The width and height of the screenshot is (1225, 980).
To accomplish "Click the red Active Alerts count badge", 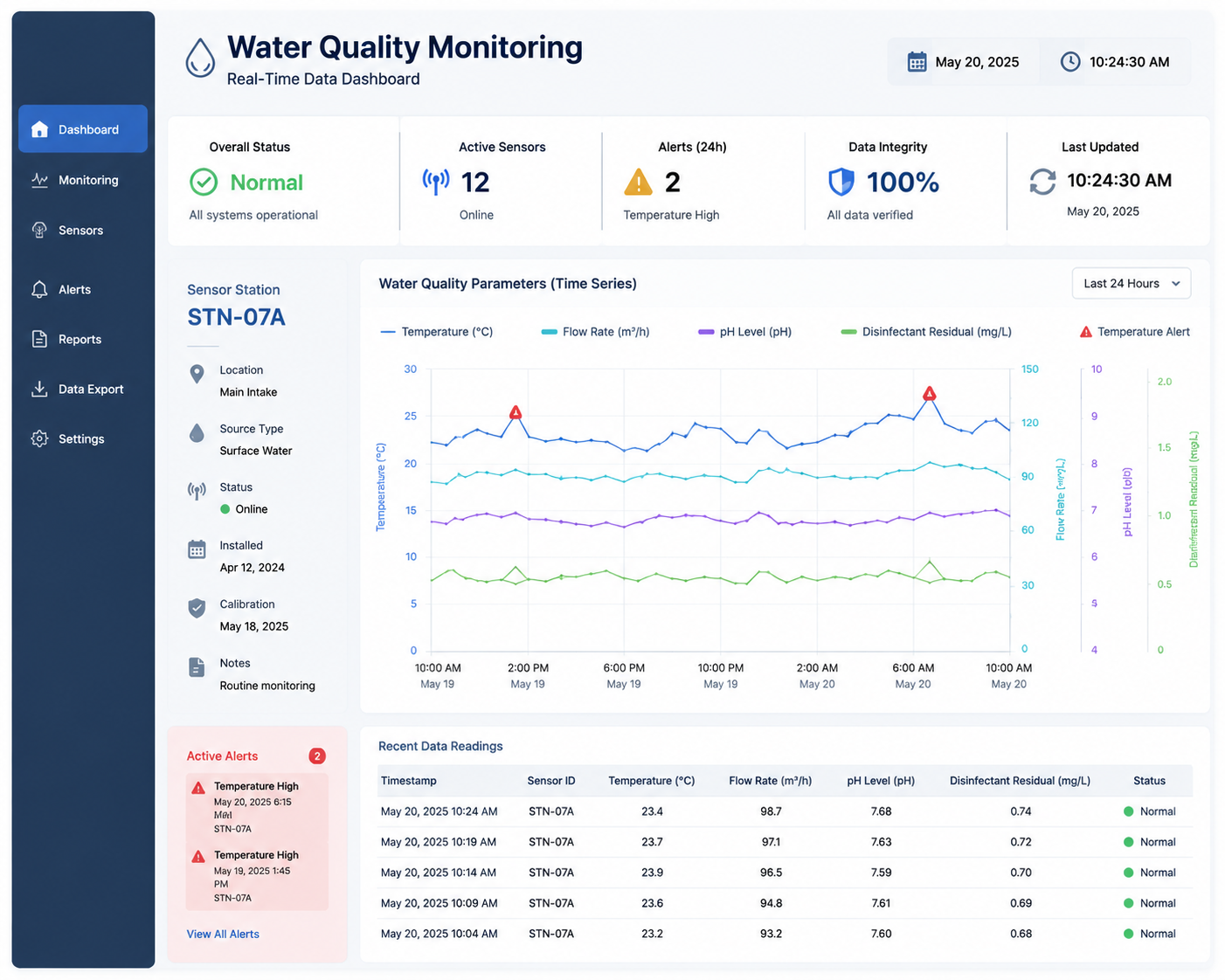I will point(317,756).
